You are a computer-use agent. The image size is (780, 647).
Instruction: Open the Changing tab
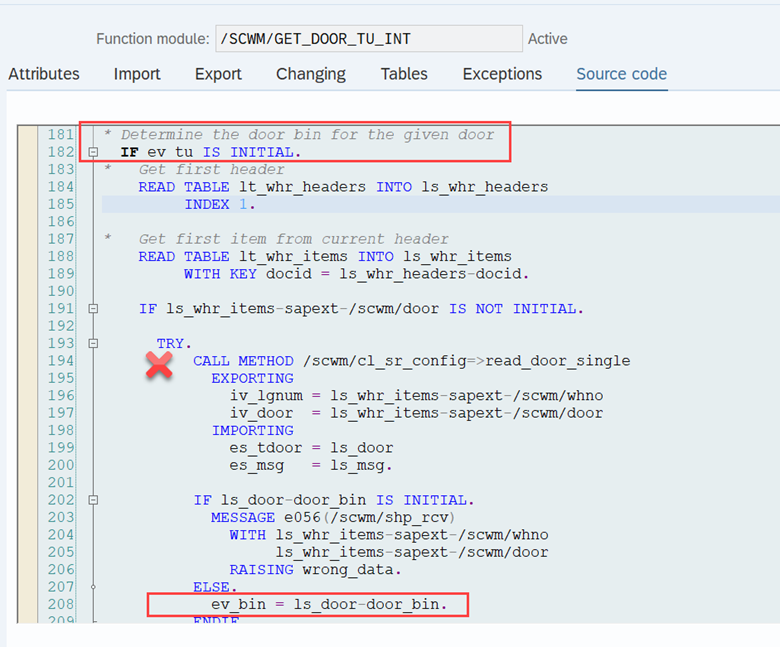point(311,74)
